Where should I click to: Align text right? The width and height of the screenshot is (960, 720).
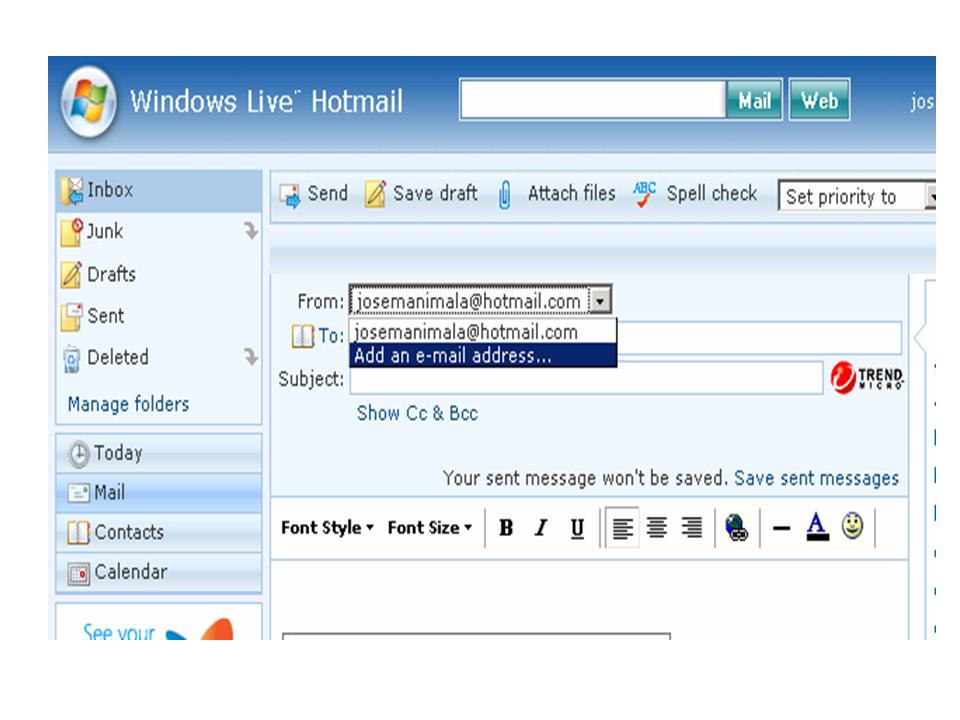(x=692, y=528)
